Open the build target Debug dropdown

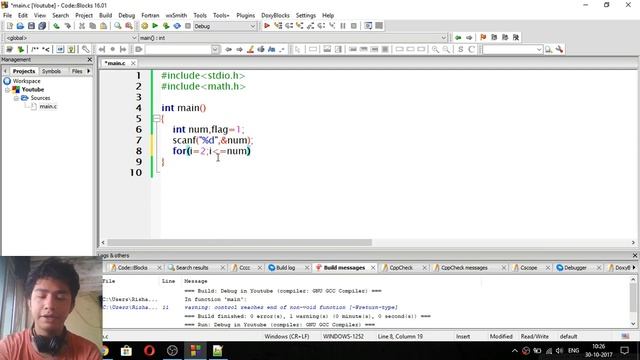[x=252, y=26]
